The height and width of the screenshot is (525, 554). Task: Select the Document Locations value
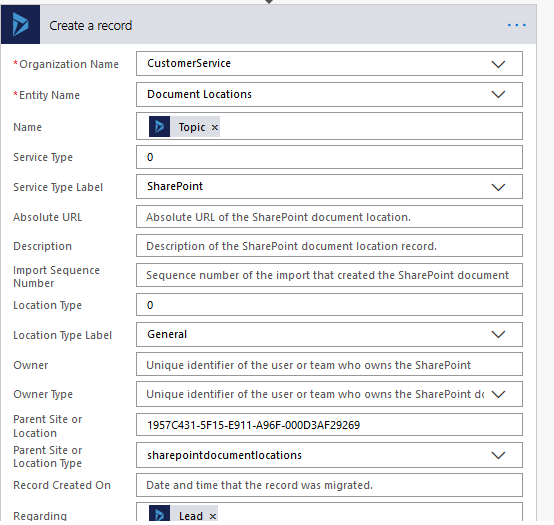199,94
